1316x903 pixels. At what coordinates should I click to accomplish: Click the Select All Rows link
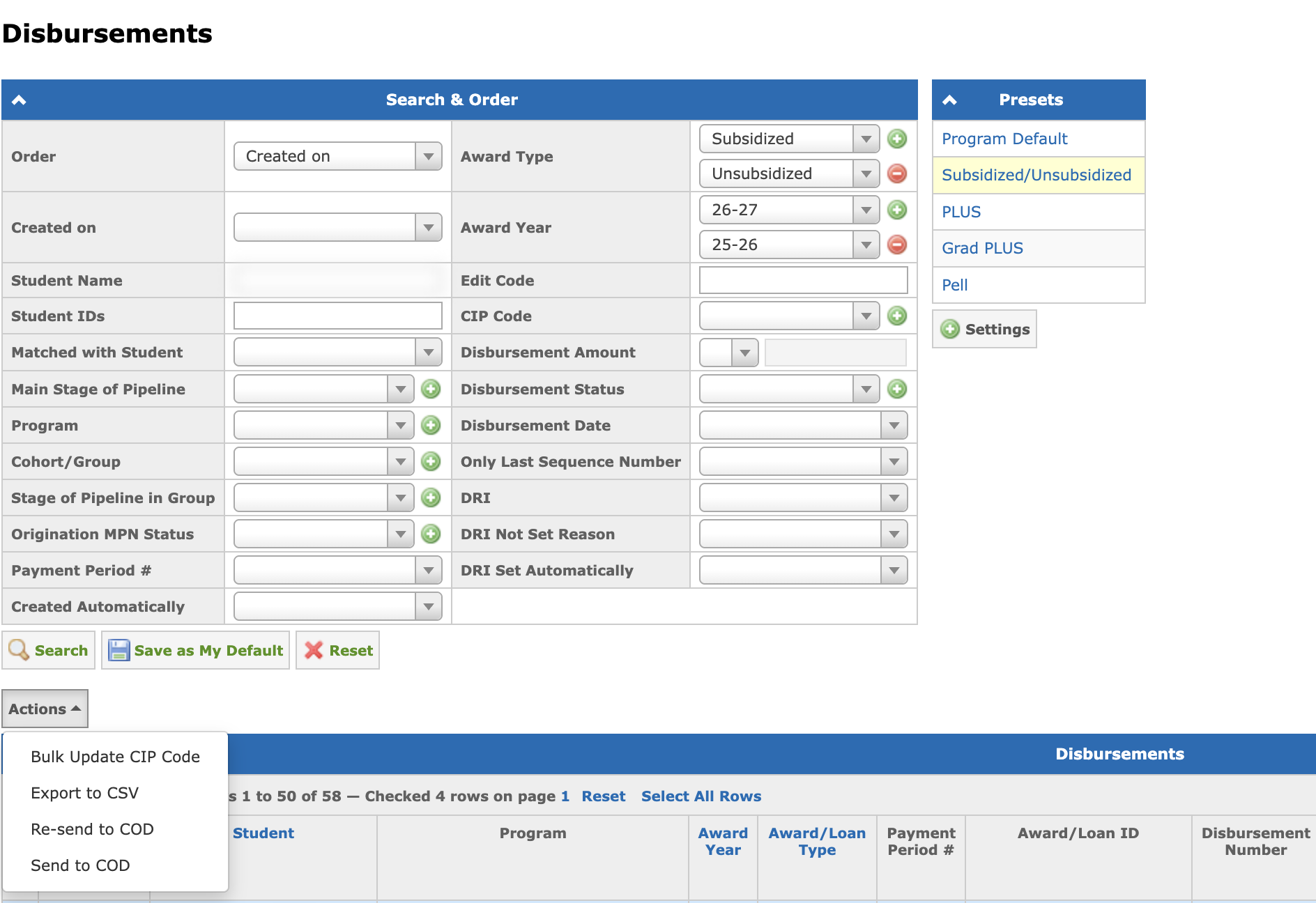[x=701, y=796]
